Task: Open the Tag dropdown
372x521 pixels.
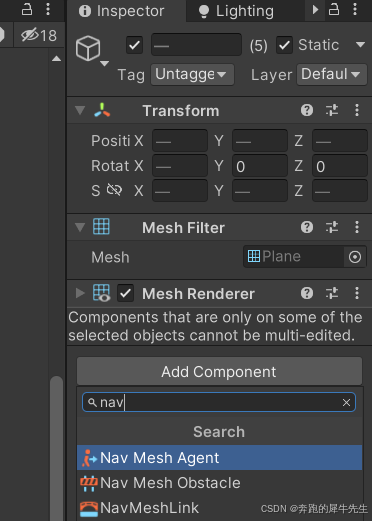Action: pyautogui.click(x=192, y=75)
